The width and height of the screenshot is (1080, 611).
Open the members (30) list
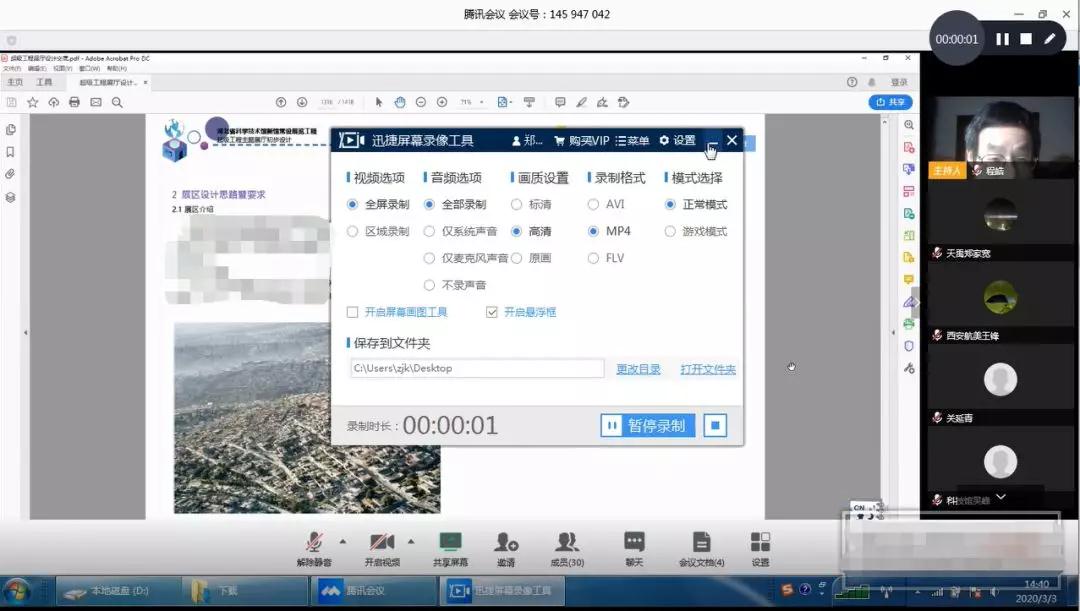pos(568,549)
